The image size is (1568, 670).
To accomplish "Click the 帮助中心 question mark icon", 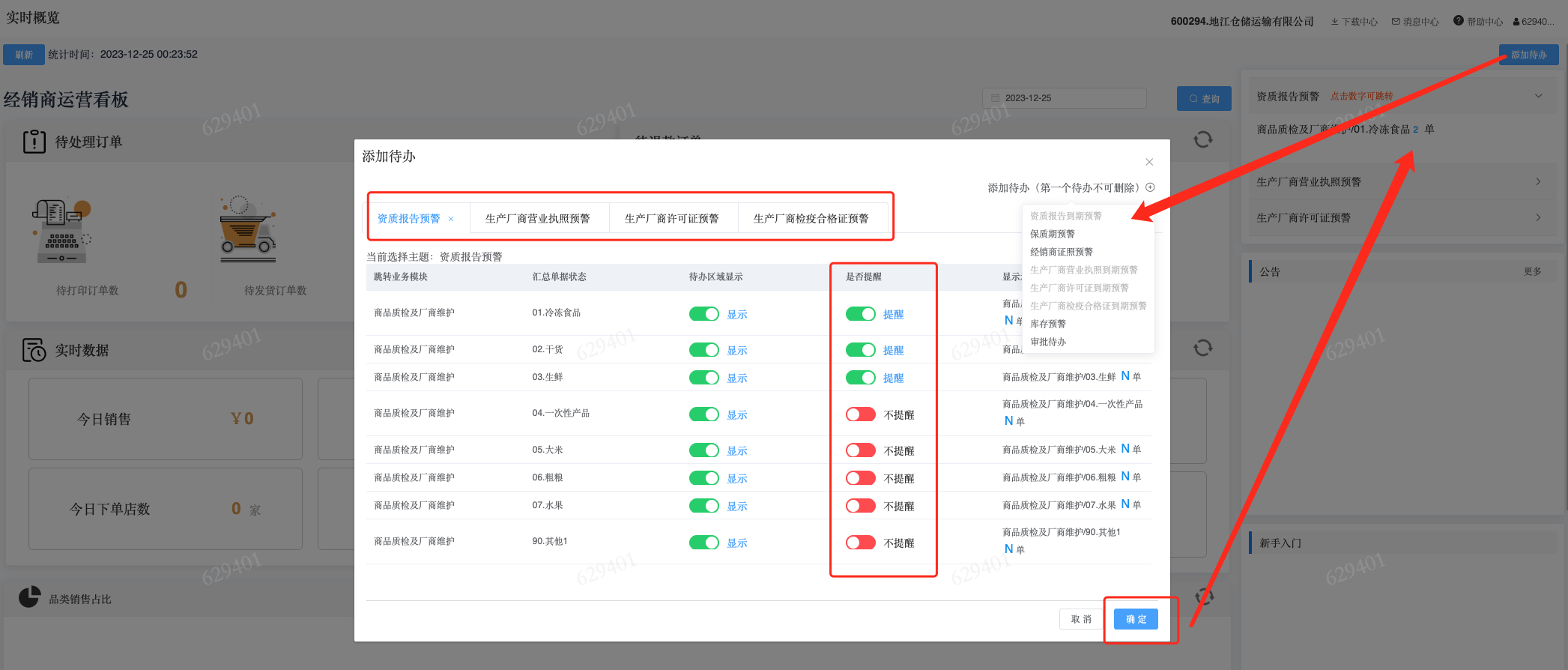I will (x=1458, y=21).
